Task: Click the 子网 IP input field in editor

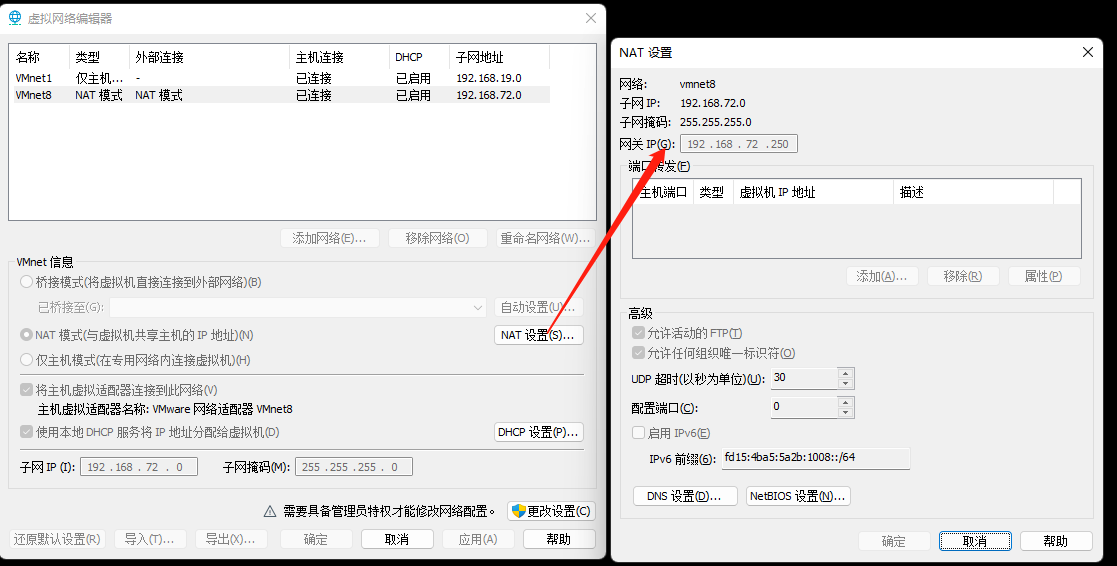Action: coord(139,467)
